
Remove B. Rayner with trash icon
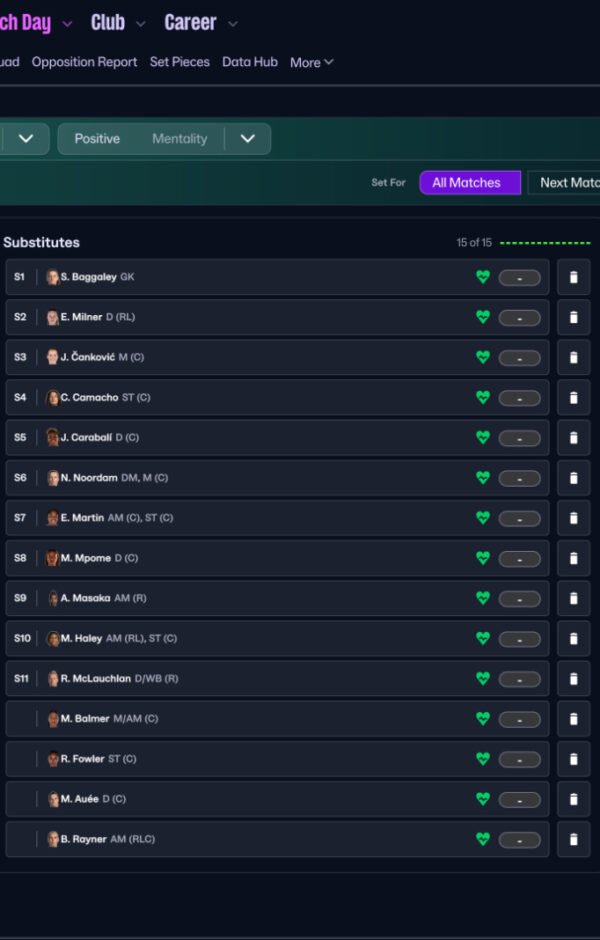(x=573, y=839)
